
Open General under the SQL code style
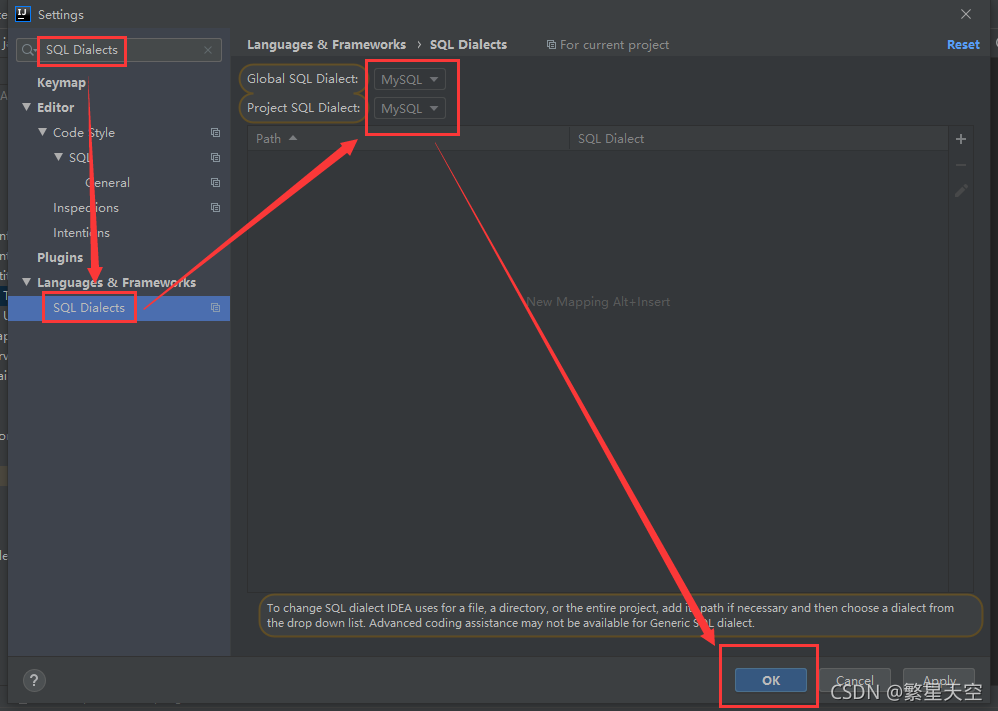pos(107,183)
